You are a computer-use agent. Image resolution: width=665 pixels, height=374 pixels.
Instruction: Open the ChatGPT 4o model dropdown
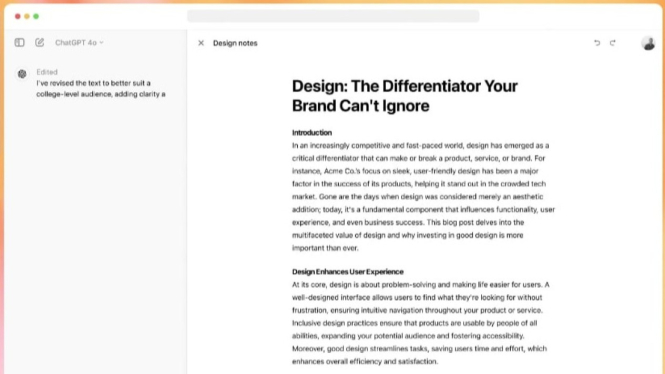click(79, 43)
